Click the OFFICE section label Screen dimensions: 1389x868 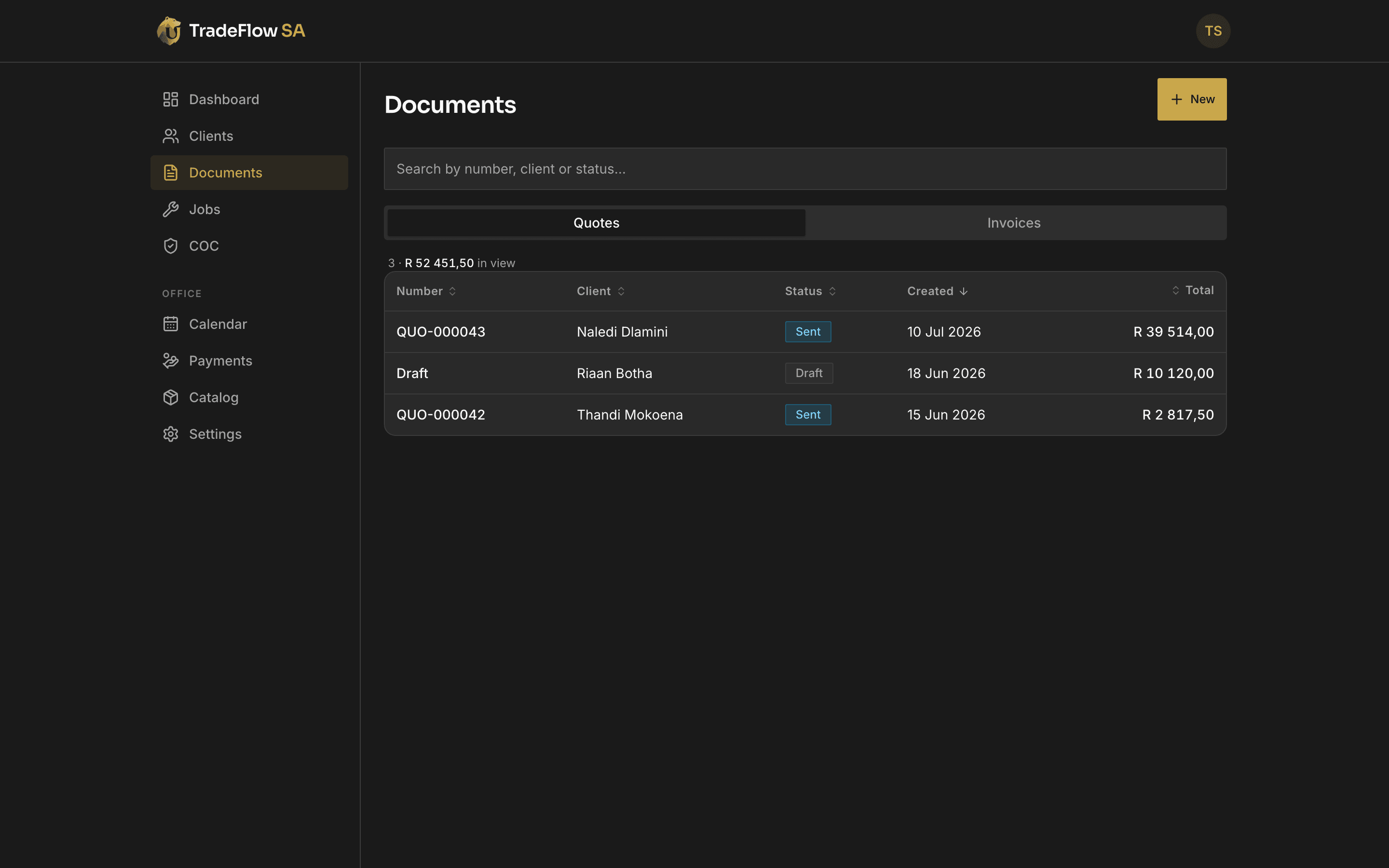click(x=181, y=293)
